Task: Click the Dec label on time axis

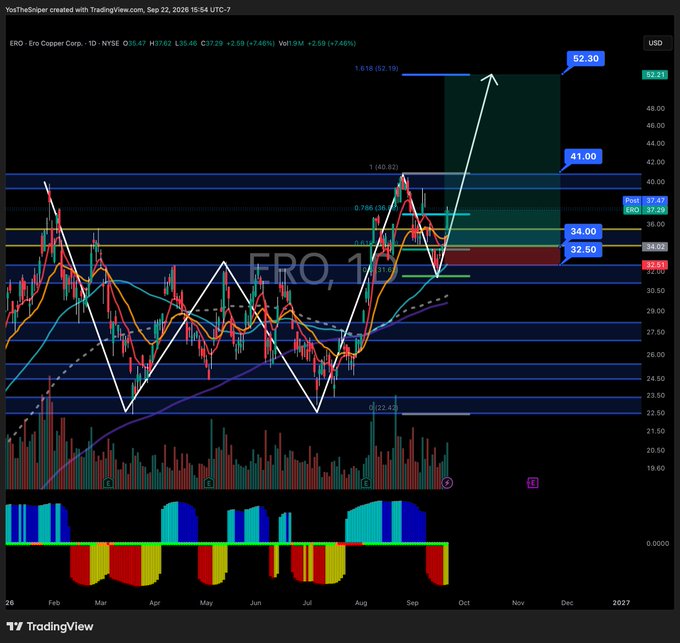Action: pos(567,603)
